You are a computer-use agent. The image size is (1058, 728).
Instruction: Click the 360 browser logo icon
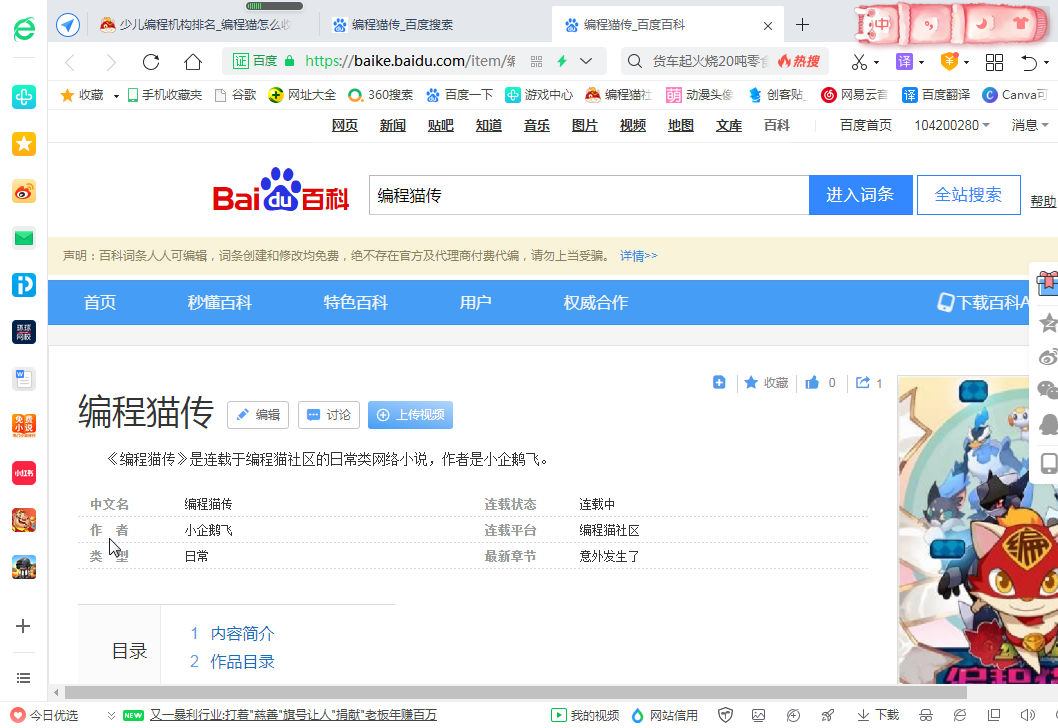pyautogui.click(x=24, y=28)
